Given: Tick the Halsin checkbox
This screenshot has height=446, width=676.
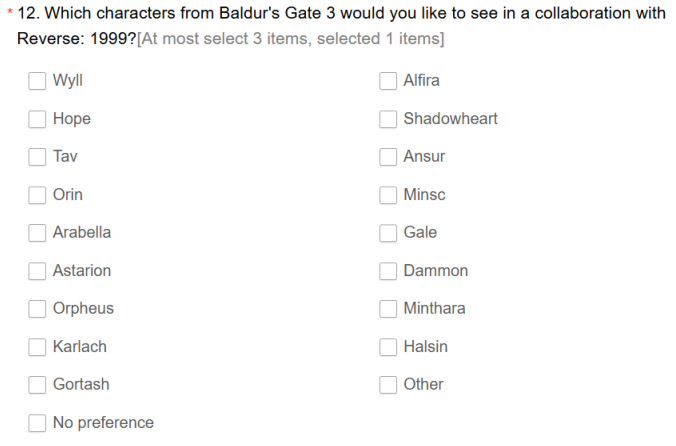Looking at the screenshot, I should point(388,347).
